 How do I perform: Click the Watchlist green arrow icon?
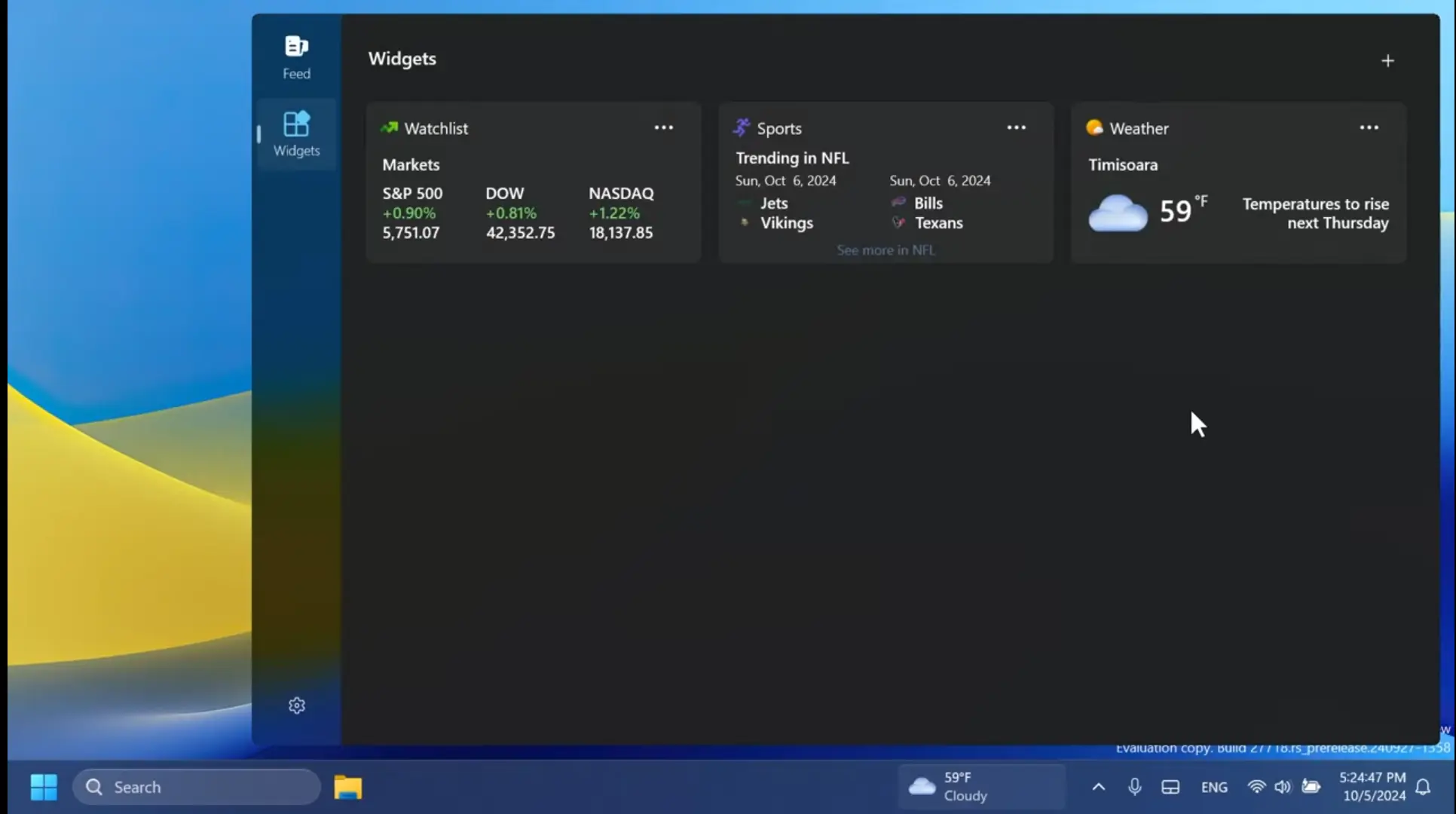point(389,127)
